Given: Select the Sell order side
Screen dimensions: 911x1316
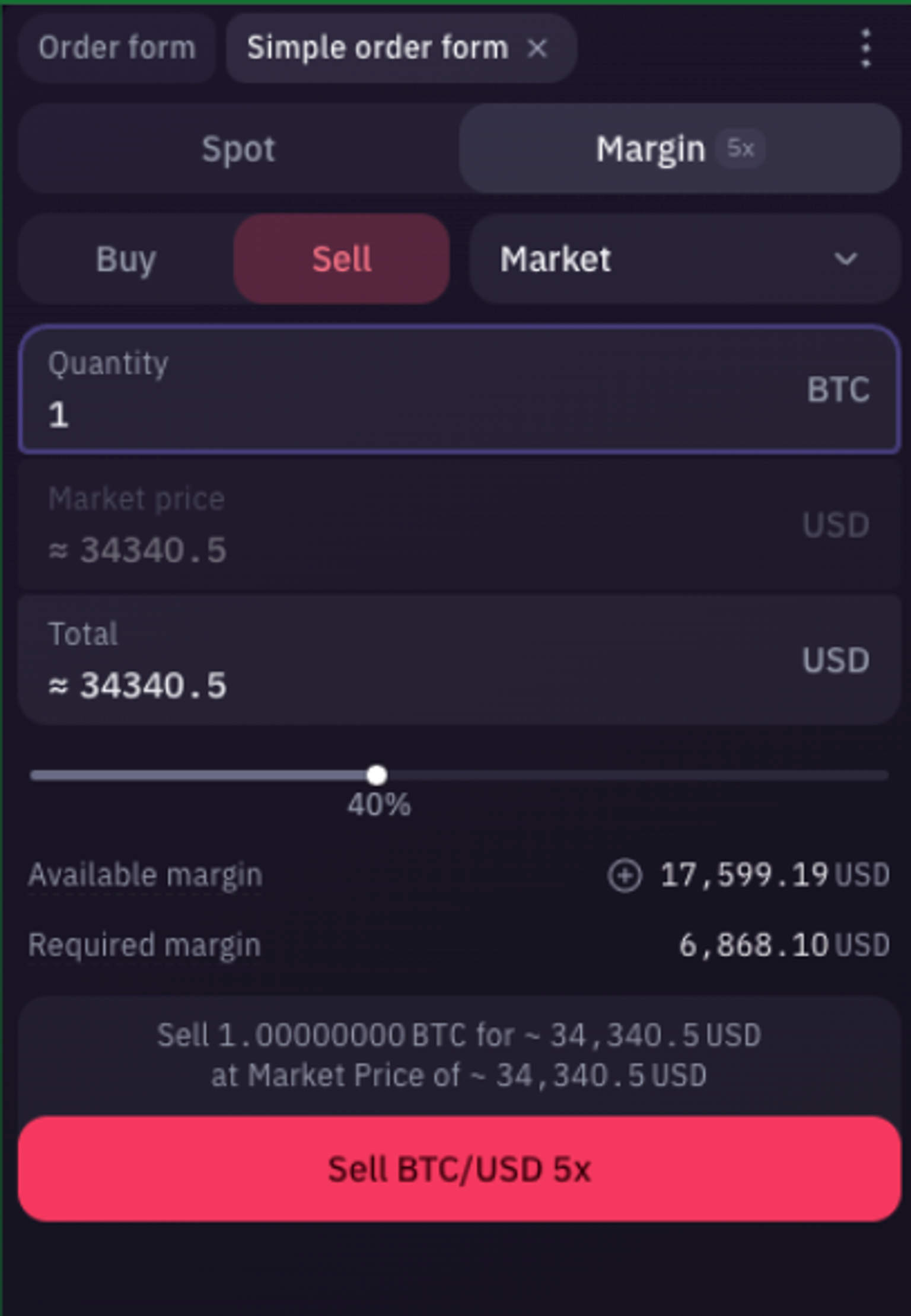Looking at the screenshot, I should (342, 259).
